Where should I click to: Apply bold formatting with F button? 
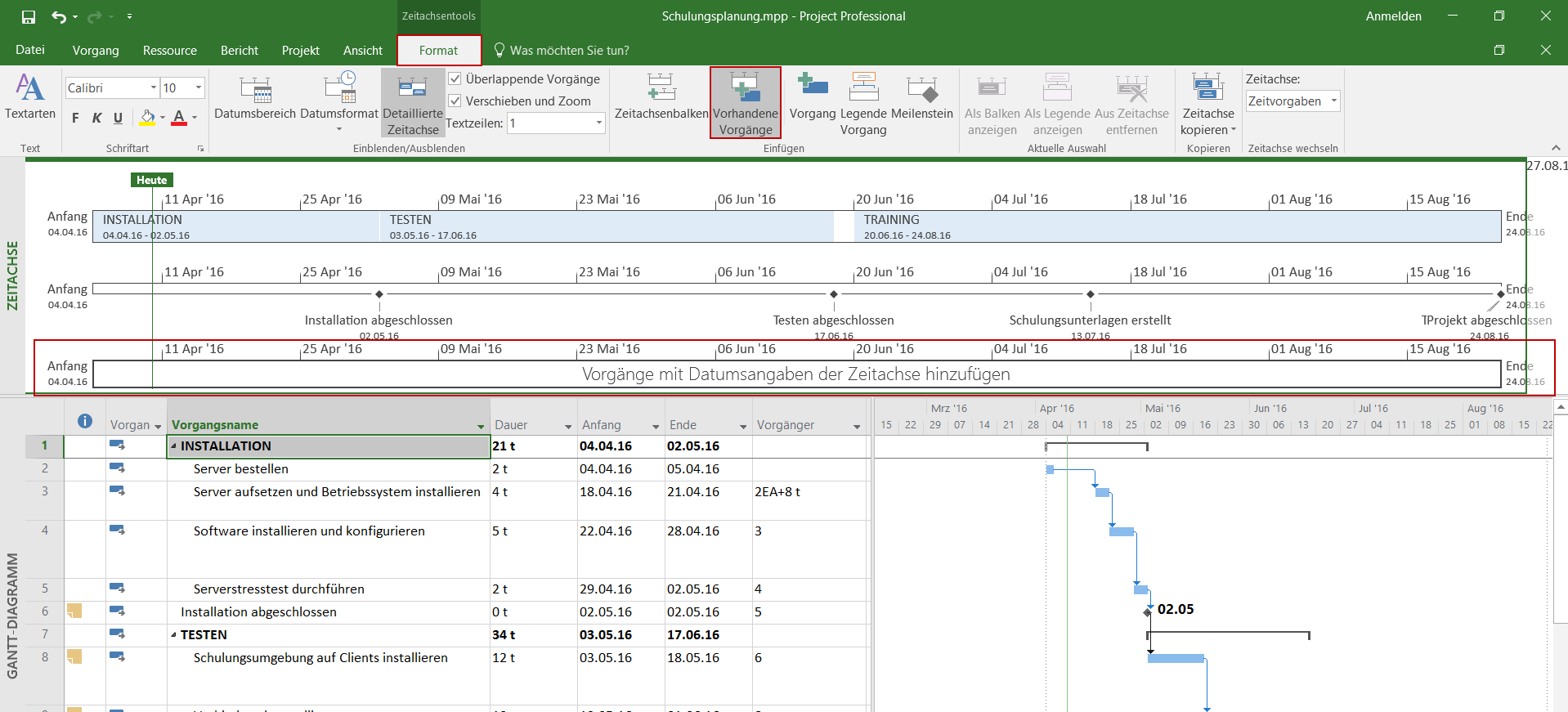coord(75,118)
